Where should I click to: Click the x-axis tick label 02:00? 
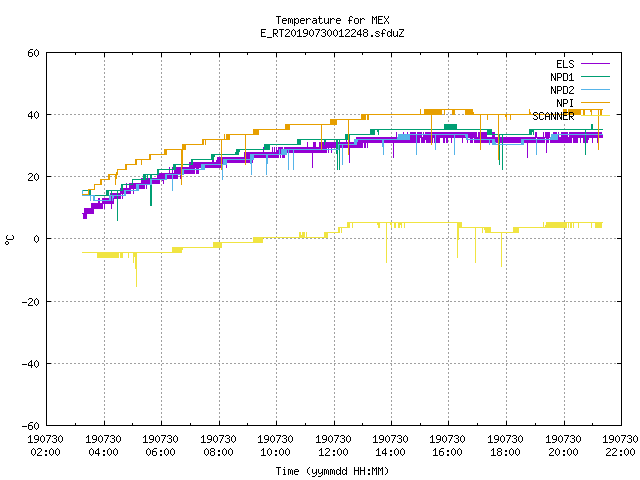[45, 452]
